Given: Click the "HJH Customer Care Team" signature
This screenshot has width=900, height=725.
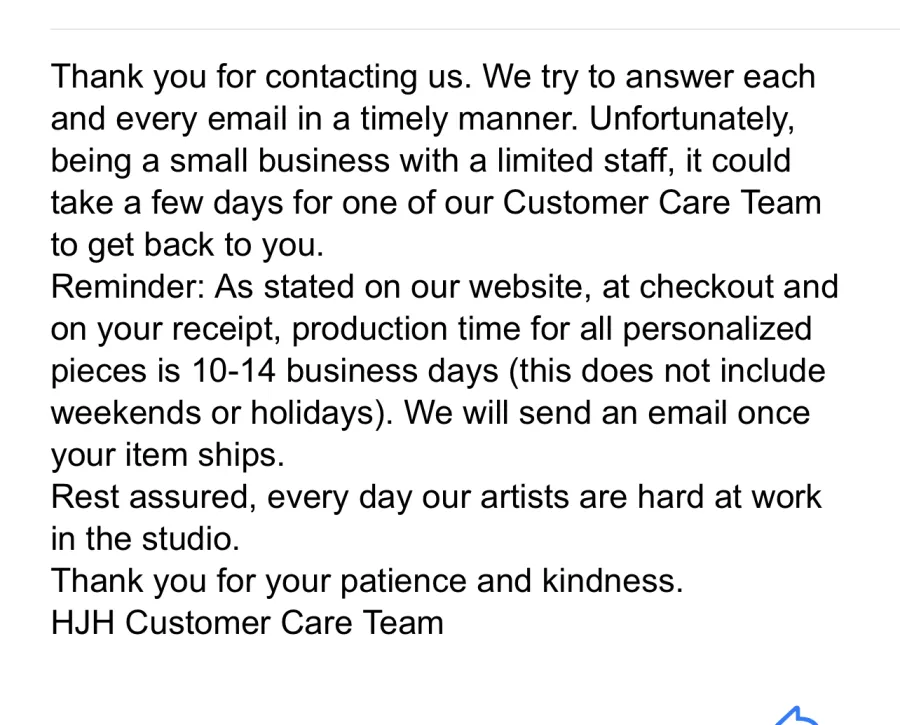Looking at the screenshot, I should click(x=247, y=623).
